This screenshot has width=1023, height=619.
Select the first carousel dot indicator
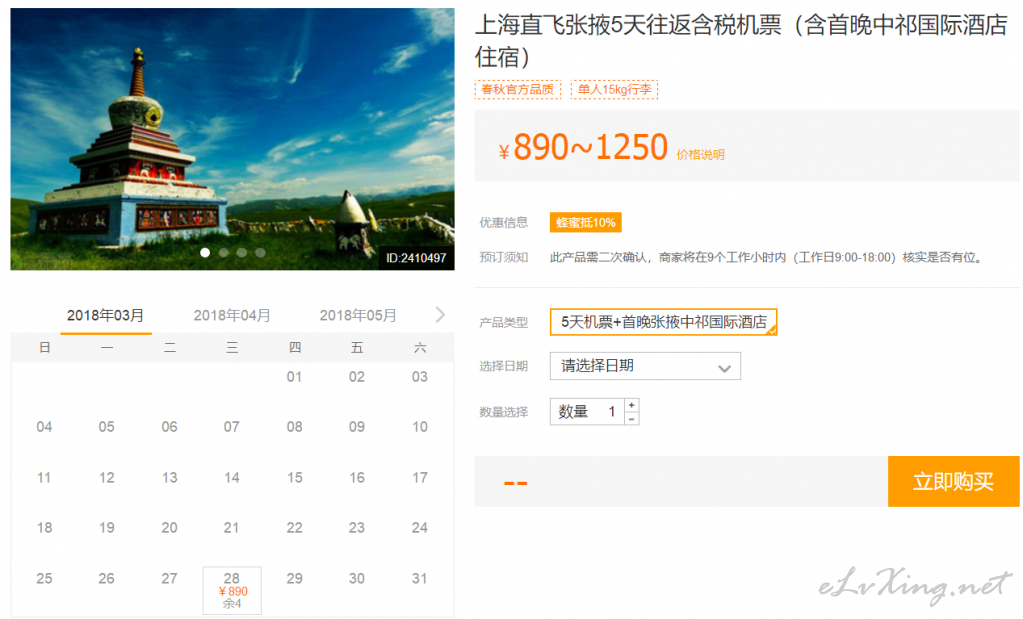click(x=205, y=252)
